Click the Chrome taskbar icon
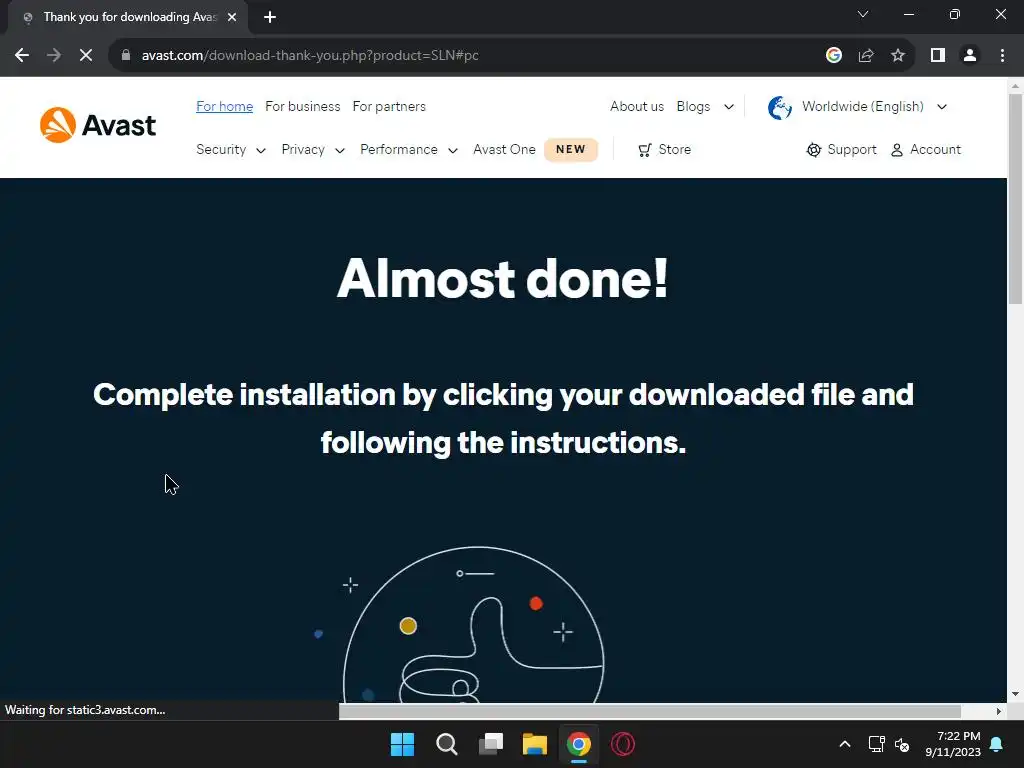 tap(579, 744)
